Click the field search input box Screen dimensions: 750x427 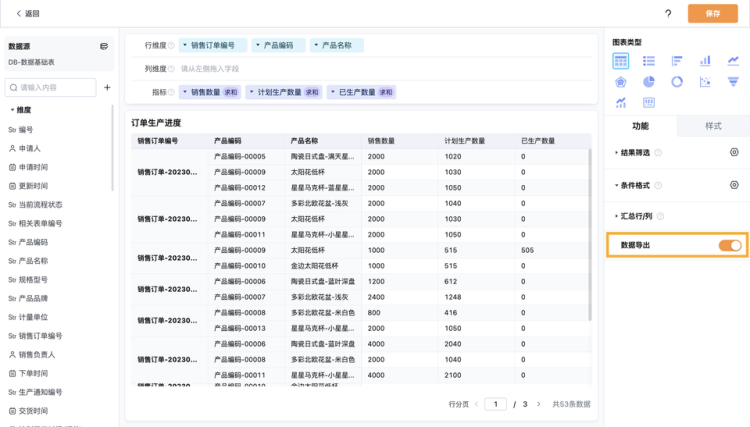point(52,88)
